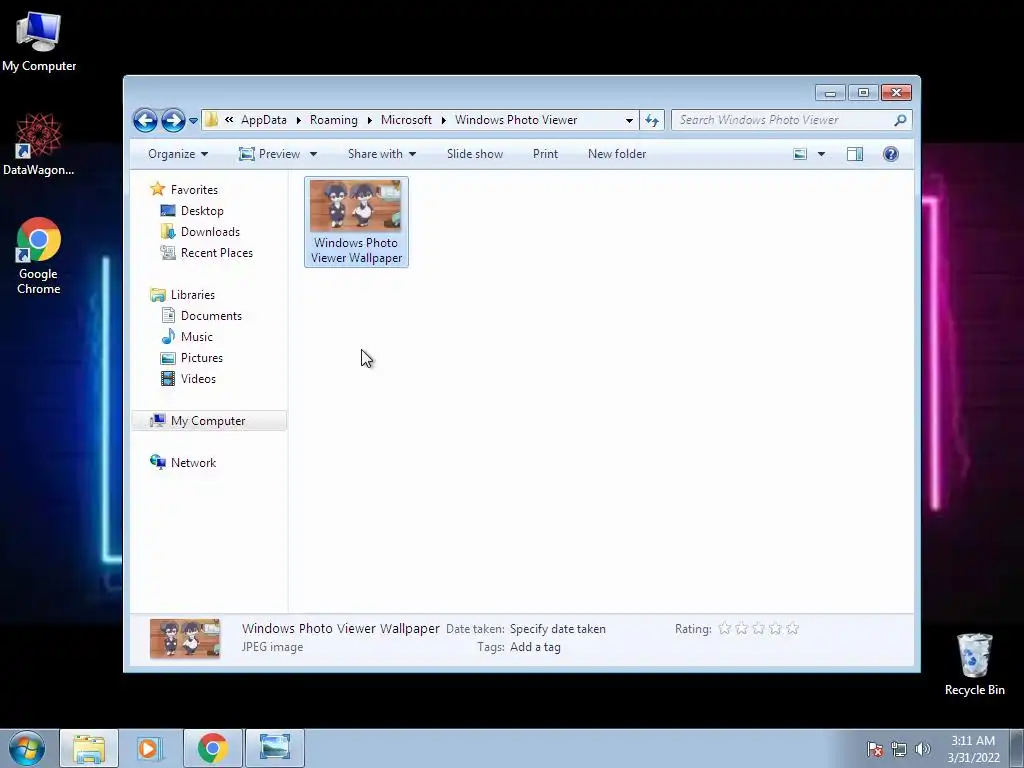
Task: Click Windows Explorer taskbar icon
Action: coord(89,748)
